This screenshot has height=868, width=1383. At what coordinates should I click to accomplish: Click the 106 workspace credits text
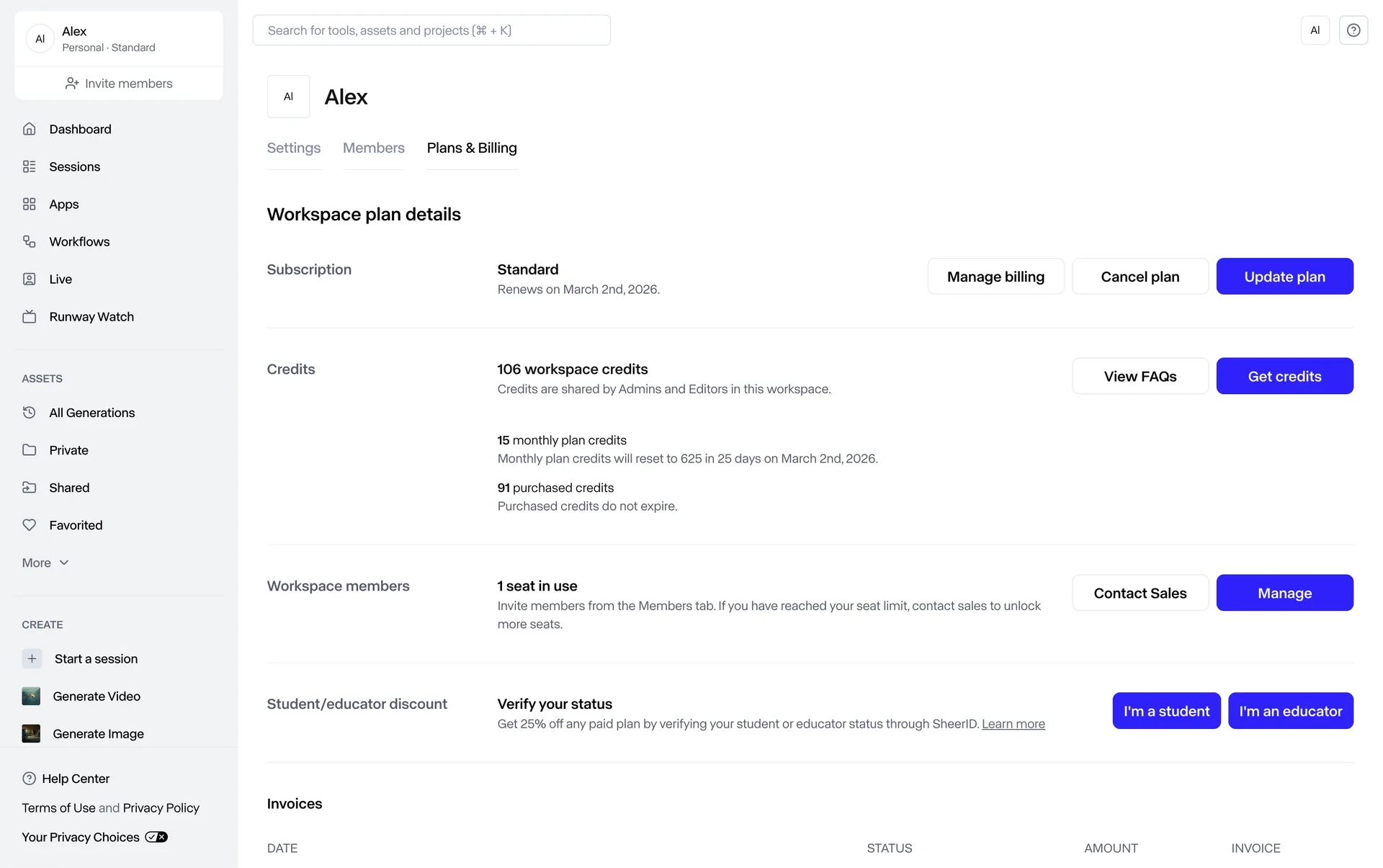573,369
